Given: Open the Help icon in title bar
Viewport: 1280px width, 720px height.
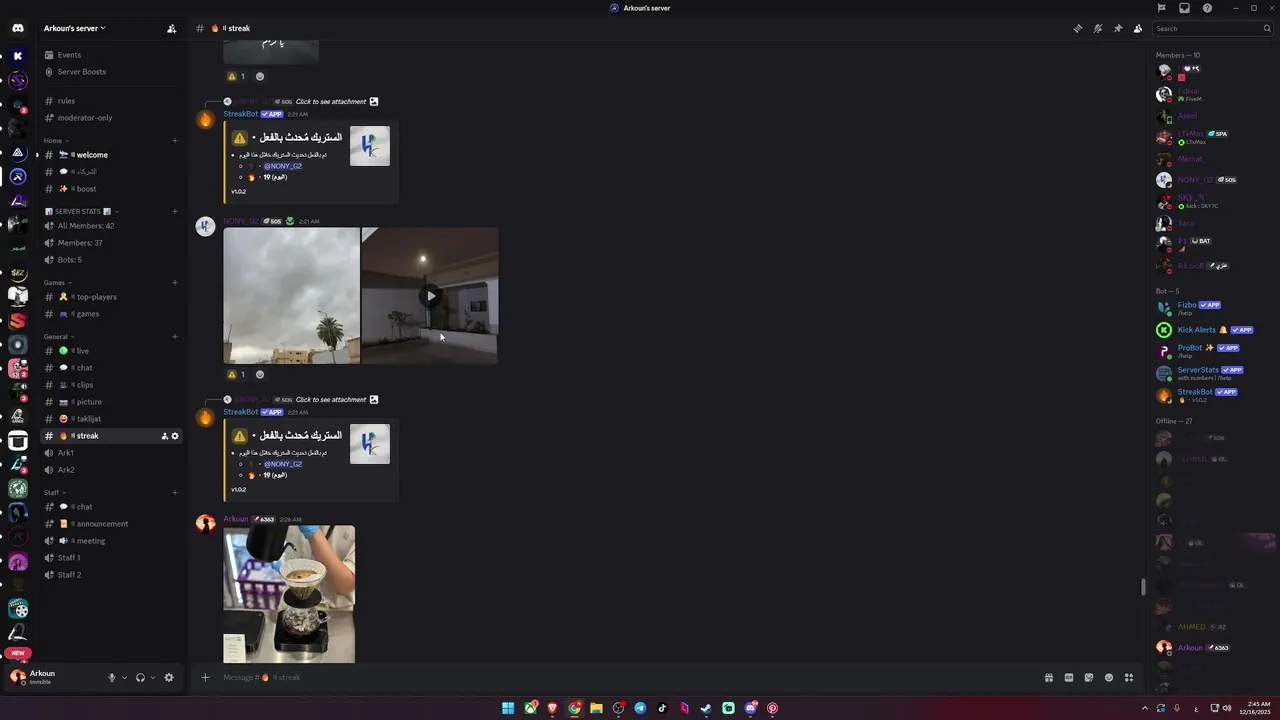Looking at the screenshot, I should (1207, 8).
